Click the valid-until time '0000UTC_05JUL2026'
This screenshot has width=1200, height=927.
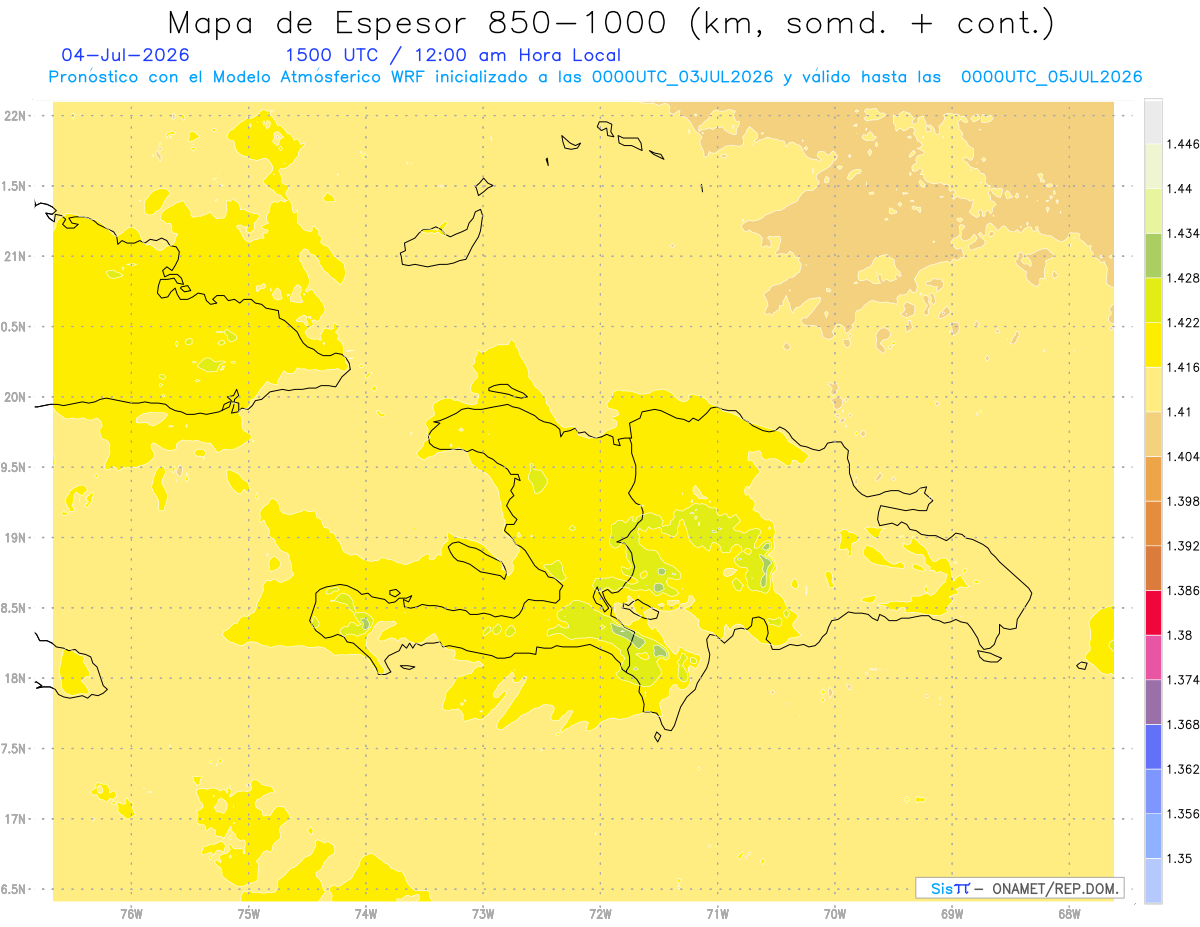[1051, 77]
